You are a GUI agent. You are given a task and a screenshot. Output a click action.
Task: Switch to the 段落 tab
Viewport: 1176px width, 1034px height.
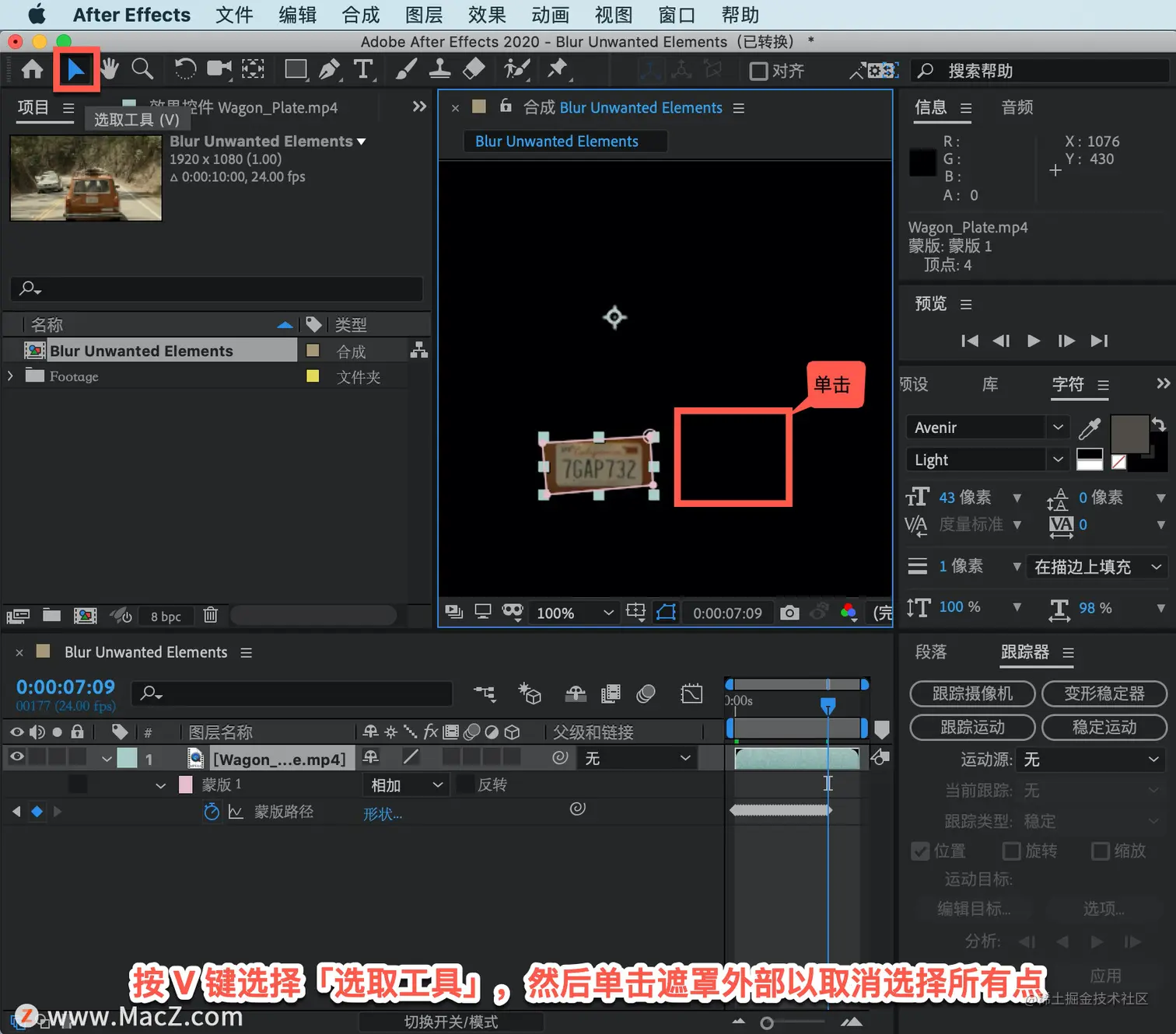point(931,651)
